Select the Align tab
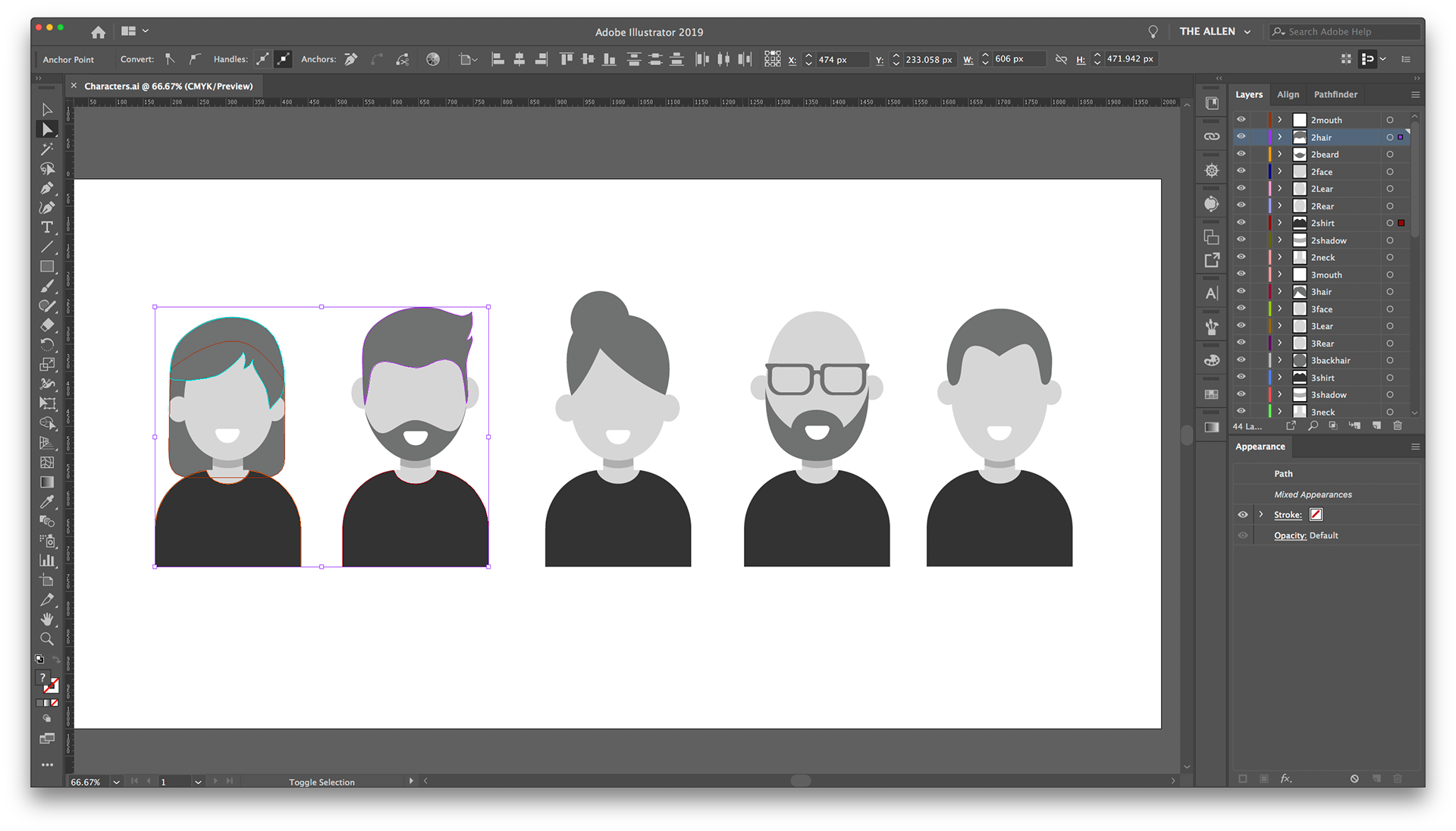Screen dimensions: 1456x831 click(1288, 94)
